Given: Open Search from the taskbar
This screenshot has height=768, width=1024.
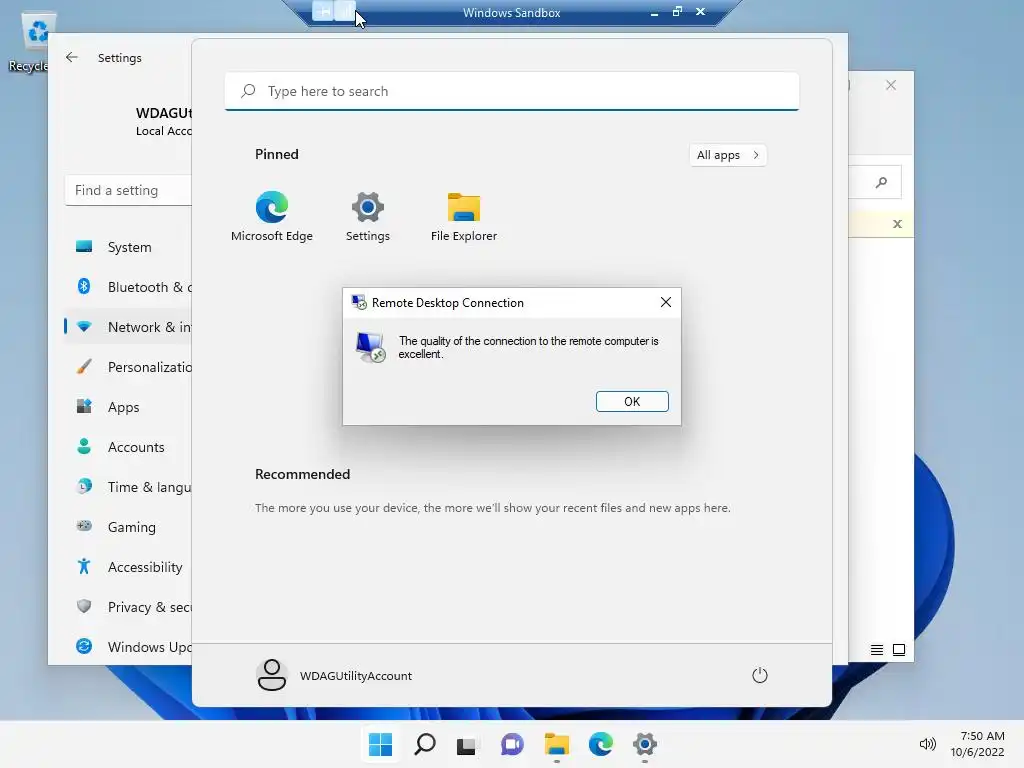Looking at the screenshot, I should 424,744.
